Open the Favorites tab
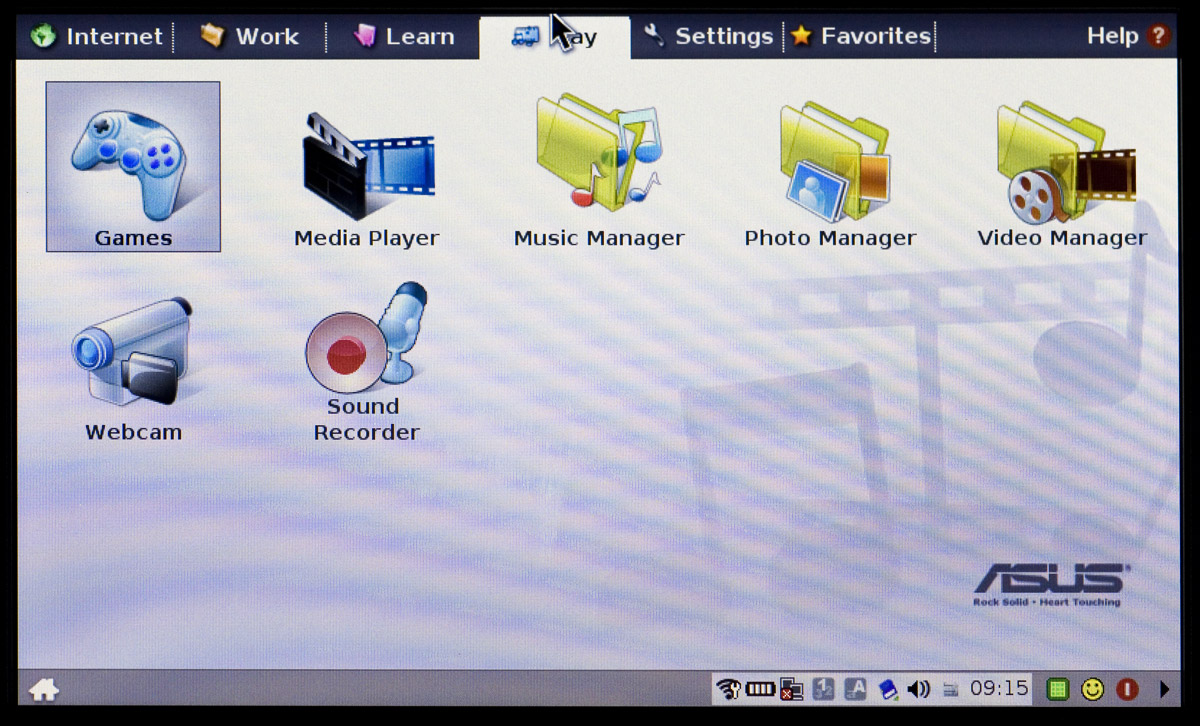The height and width of the screenshot is (726, 1200). point(861,37)
